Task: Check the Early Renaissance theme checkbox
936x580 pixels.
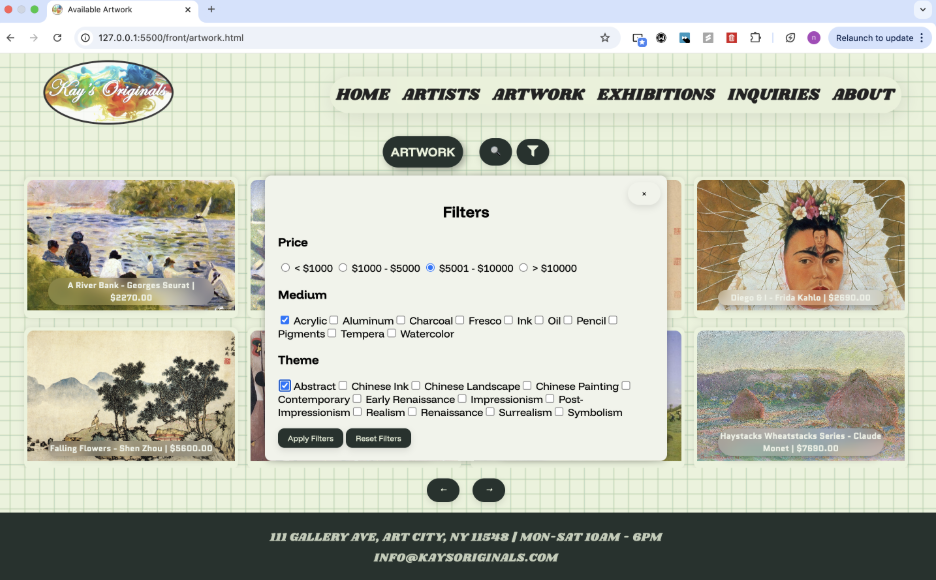Action: click(357, 399)
